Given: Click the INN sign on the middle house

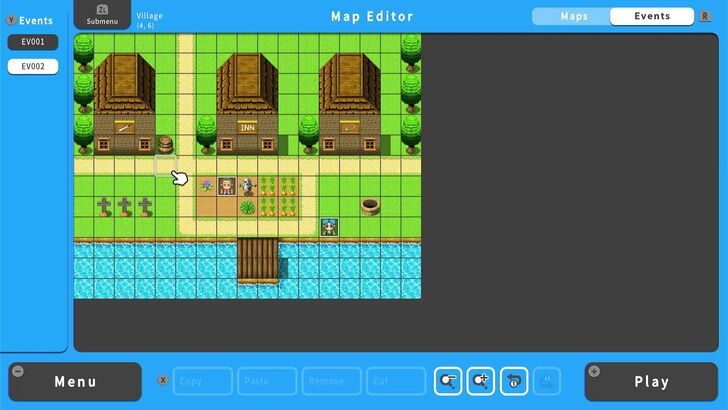Looking at the screenshot, I should 247,127.
